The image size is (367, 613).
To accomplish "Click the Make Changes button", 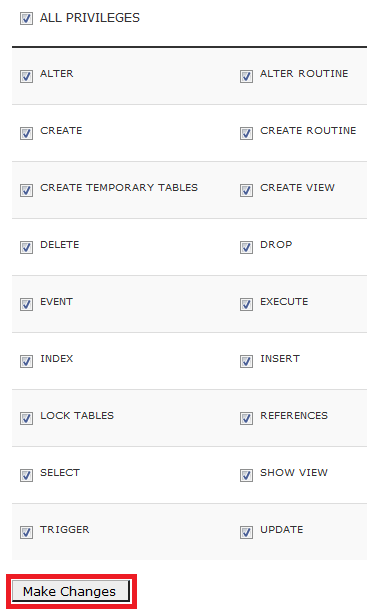I will coord(71,591).
